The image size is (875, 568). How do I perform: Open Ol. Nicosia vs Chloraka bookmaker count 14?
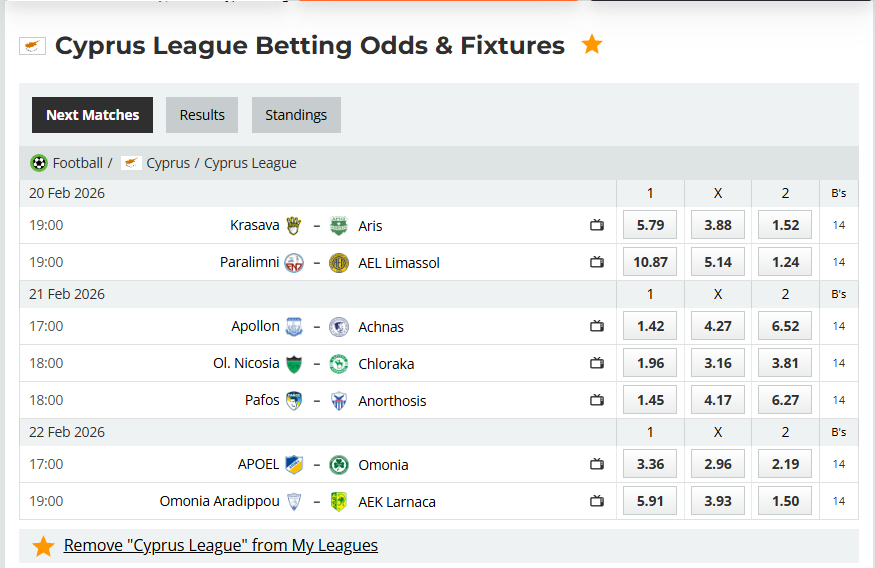point(838,363)
